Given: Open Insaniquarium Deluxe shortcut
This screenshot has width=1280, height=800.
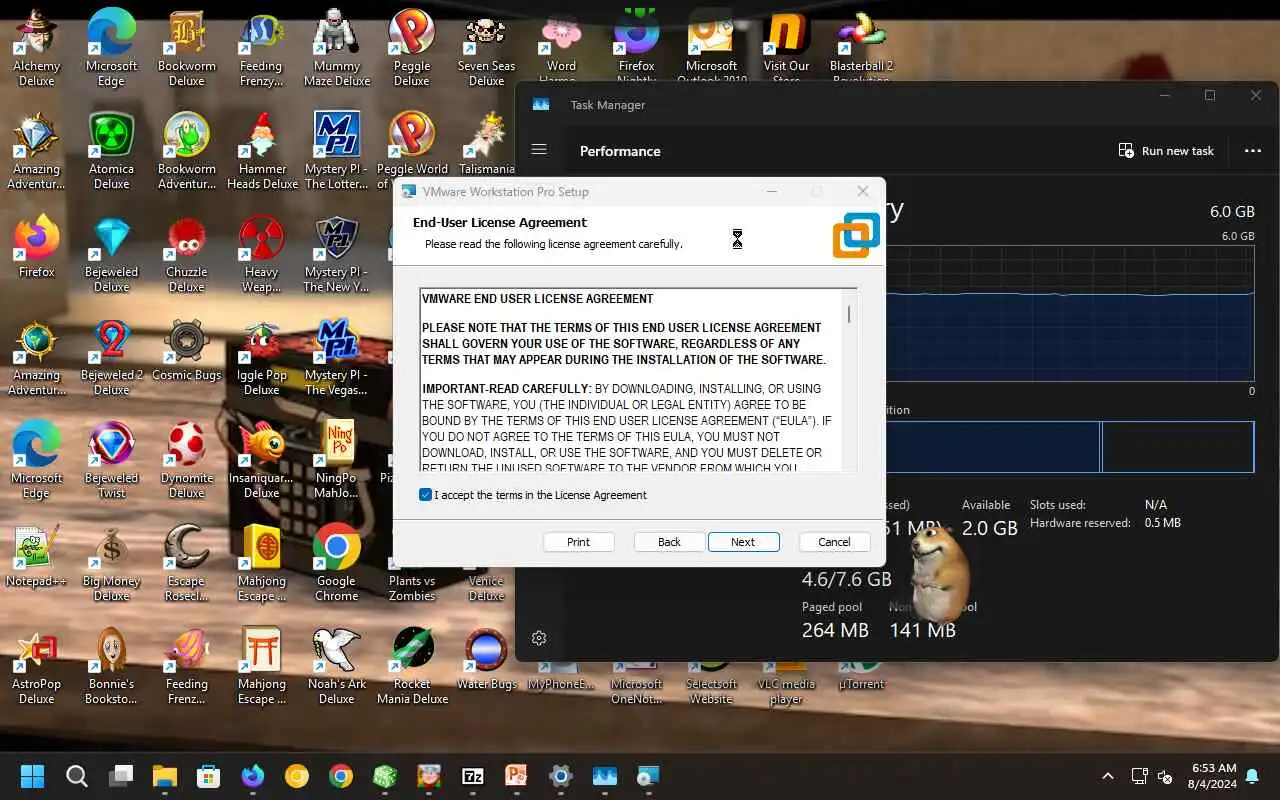Looking at the screenshot, I should [x=261, y=460].
